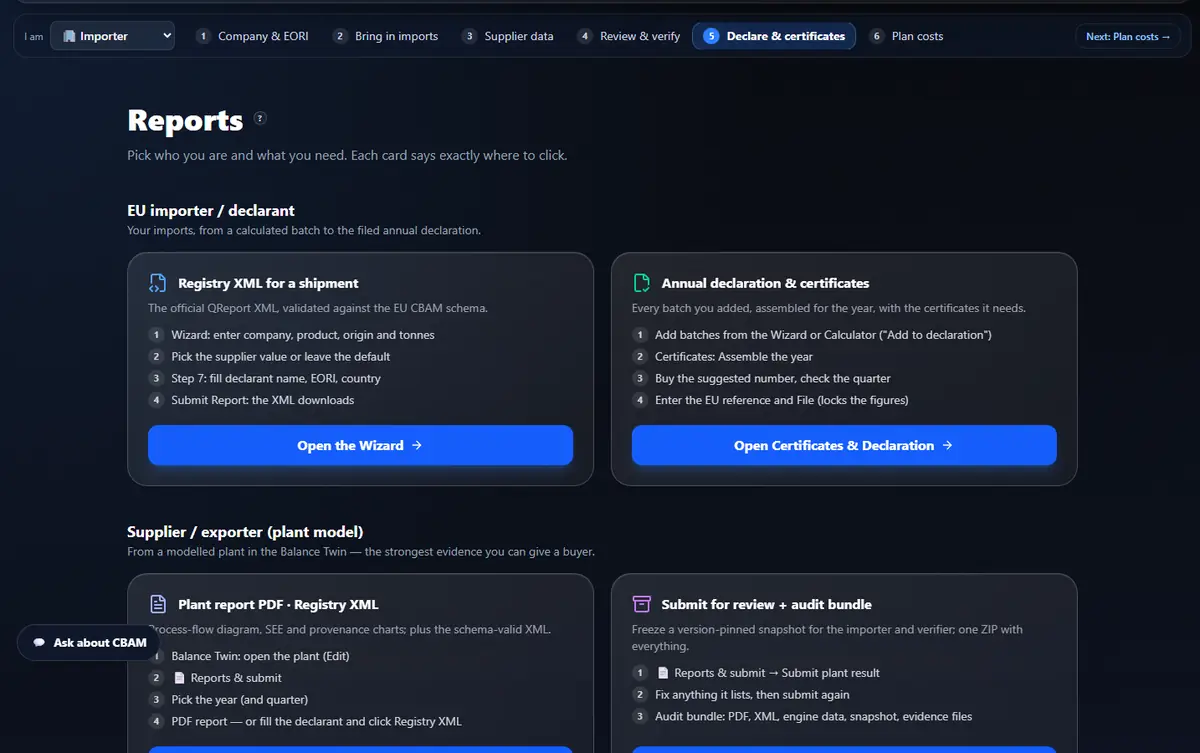
Task: Go to step 2 Bring in imports
Action: coord(386,36)
